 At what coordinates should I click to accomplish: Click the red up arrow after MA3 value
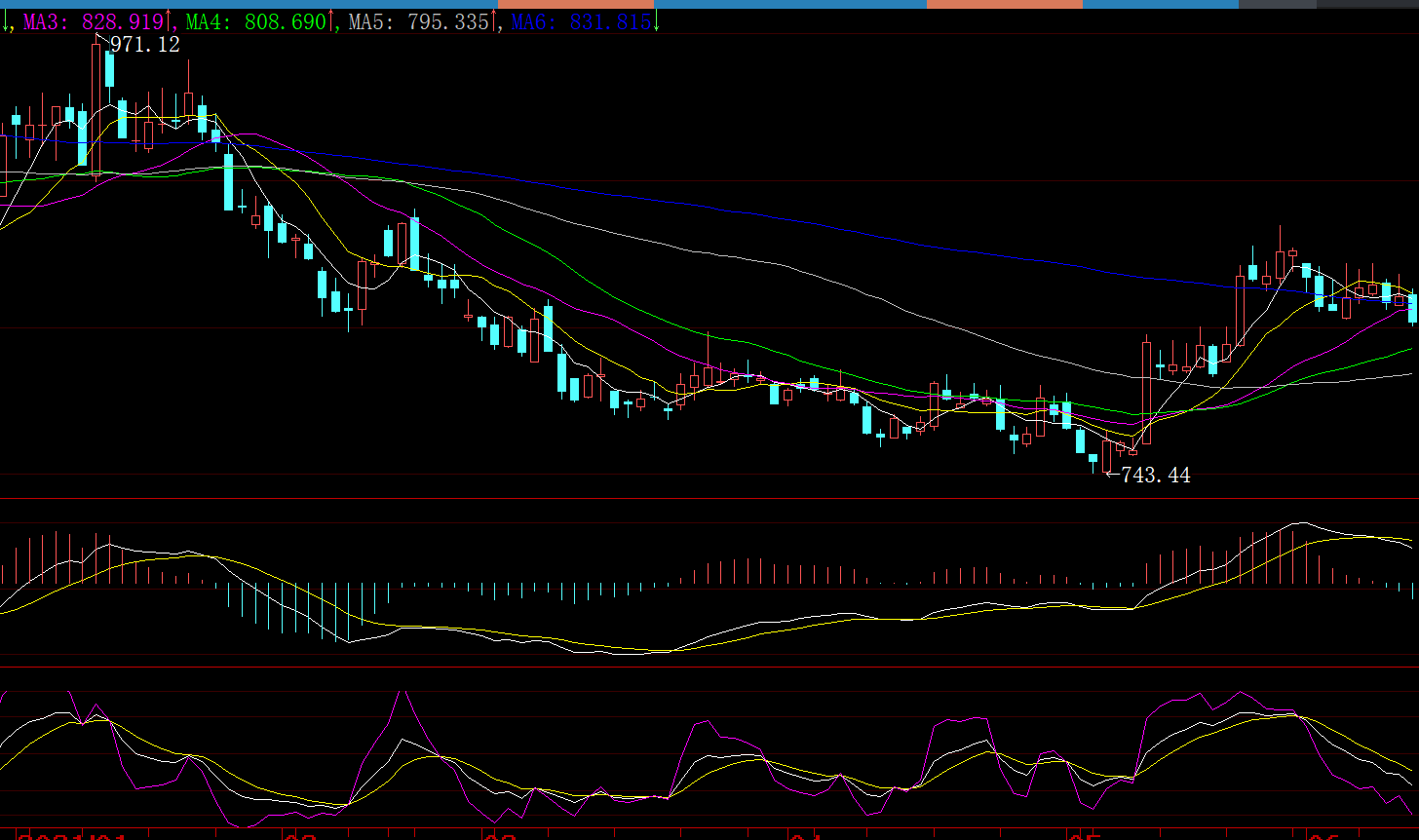pos(169,20)
